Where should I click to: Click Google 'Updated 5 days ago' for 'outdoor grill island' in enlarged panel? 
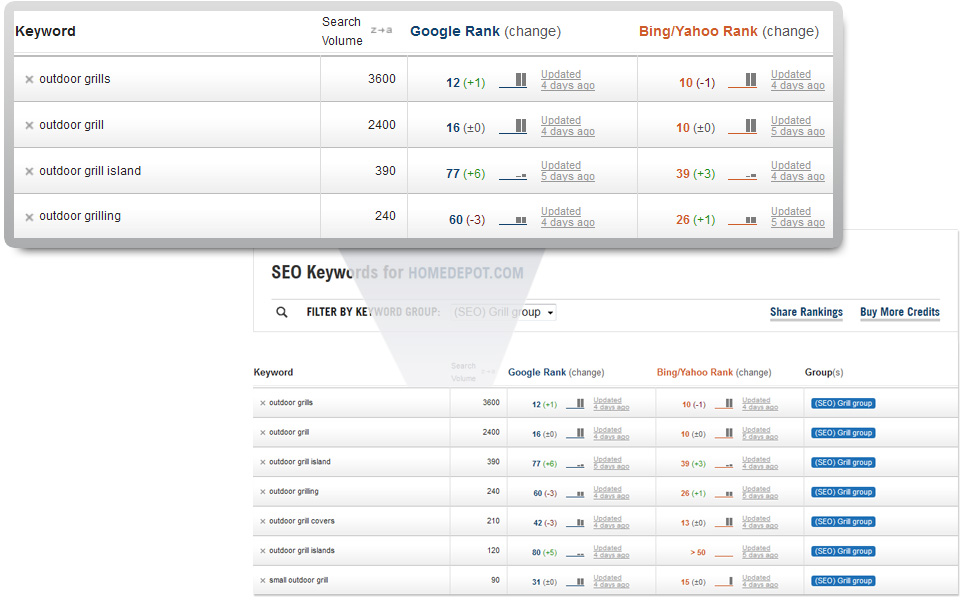(567, 171)
